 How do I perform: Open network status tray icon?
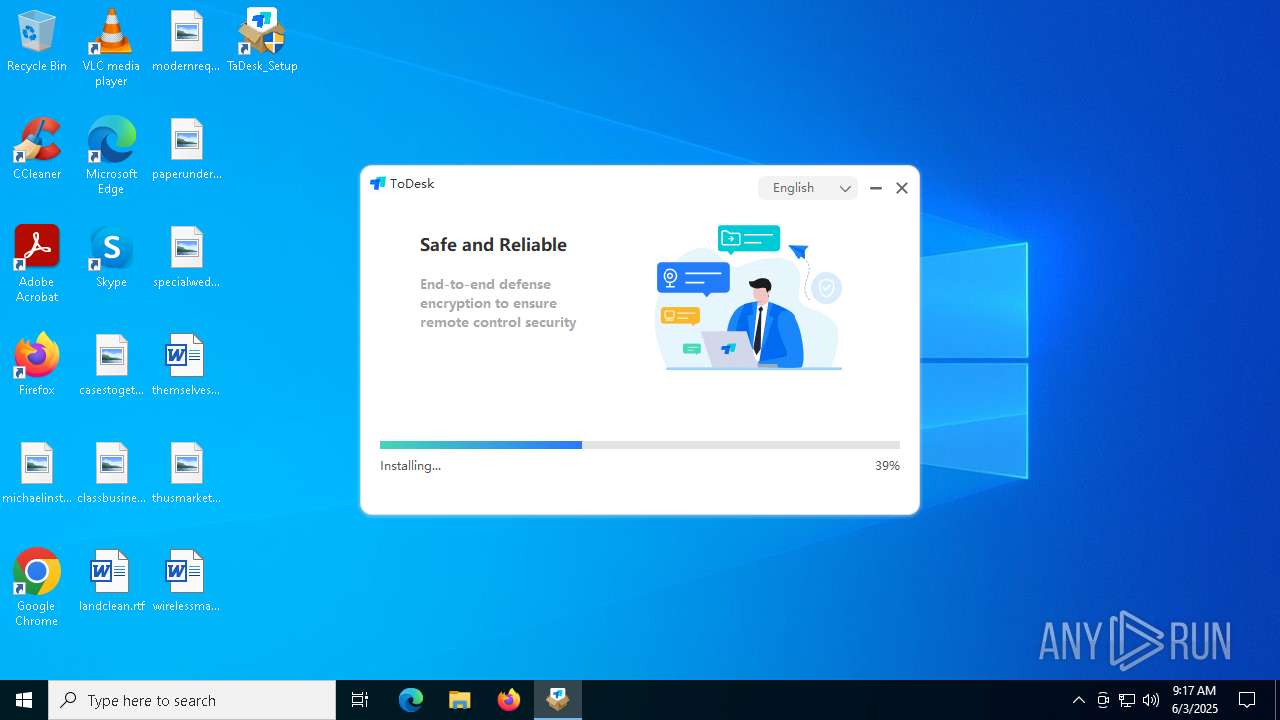point(1127,700)
